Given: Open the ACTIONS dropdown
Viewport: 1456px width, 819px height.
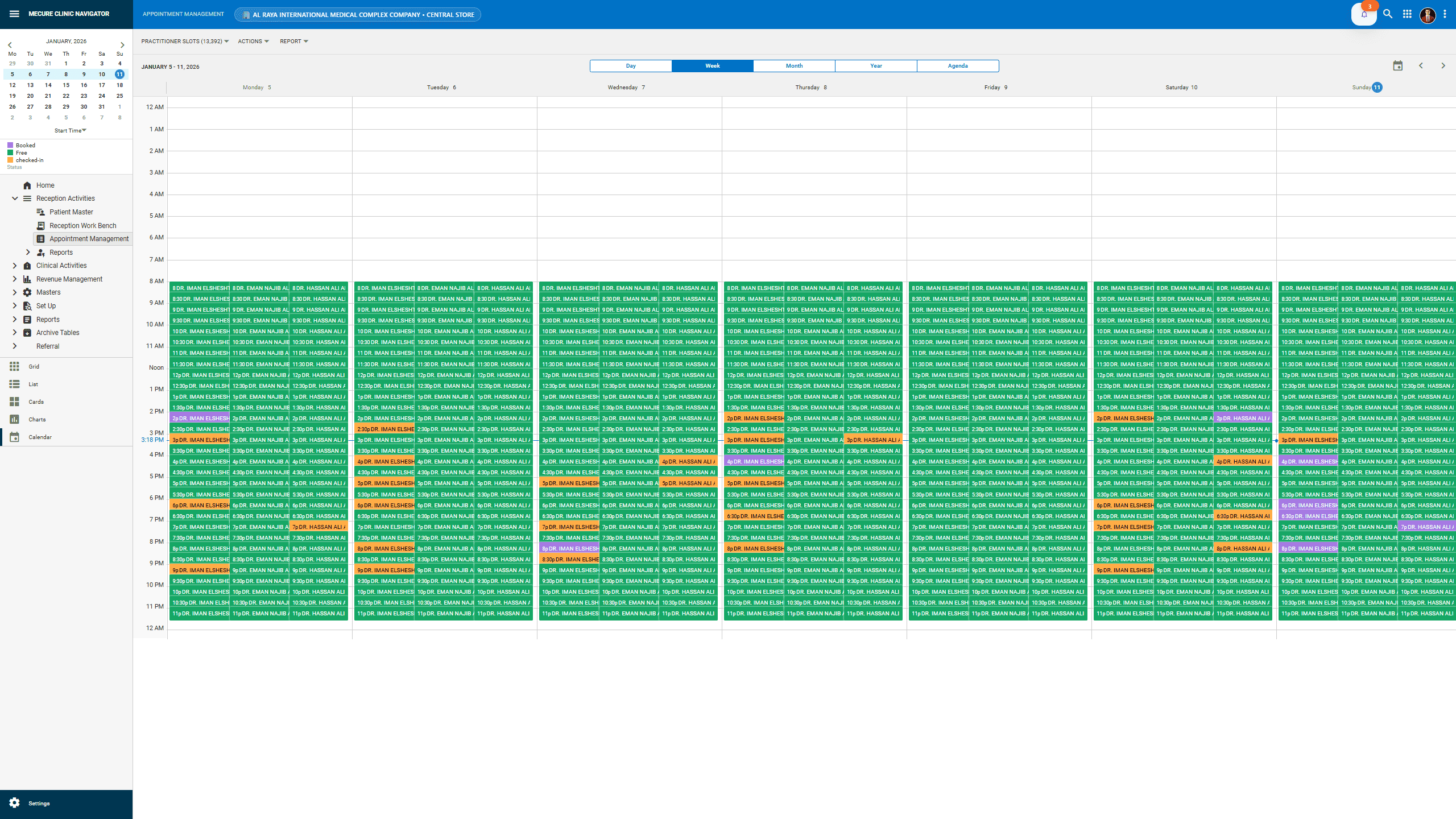Looking at the screenshot, I should coord(253,41).
